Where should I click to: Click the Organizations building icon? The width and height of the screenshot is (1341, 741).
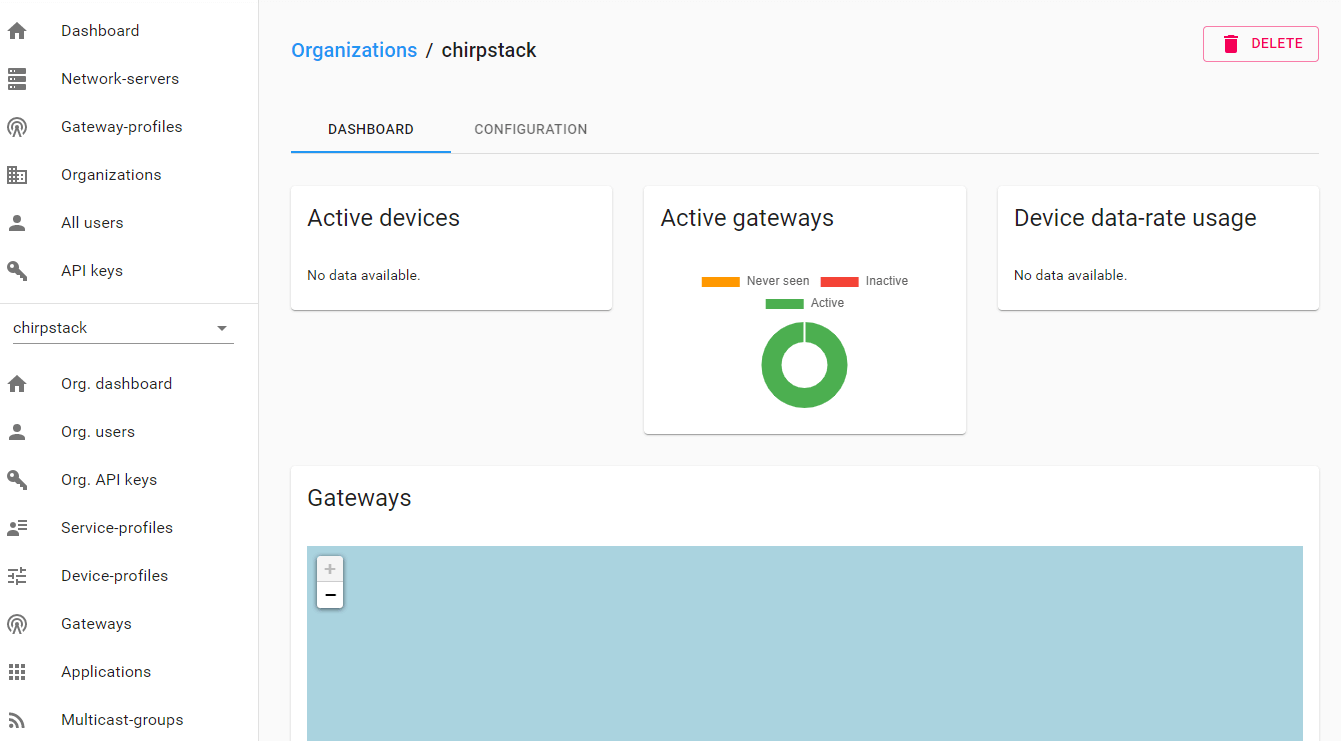click(17, 175)
